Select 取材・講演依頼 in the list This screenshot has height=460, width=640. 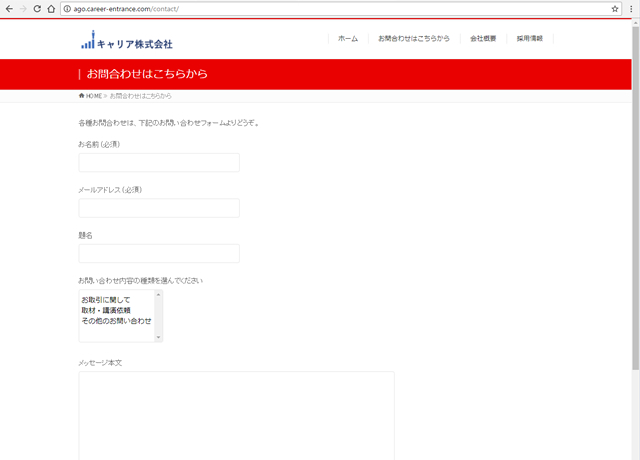pyautogui.click(x=106, y=311)
